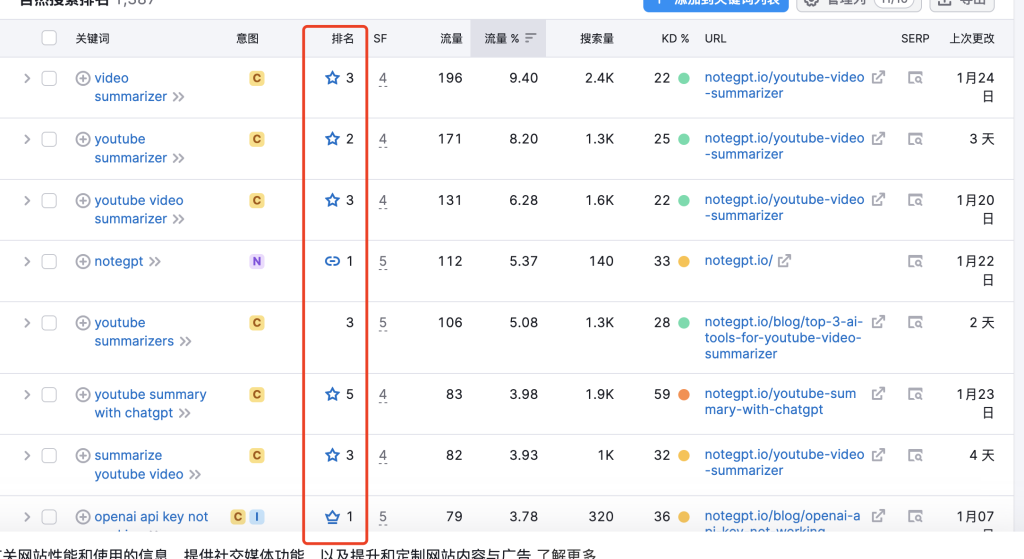This screenshot has width=1024, height=559.
Task: Click I intent badge in 'openai api key not' row
Action: tap(257, 517)
